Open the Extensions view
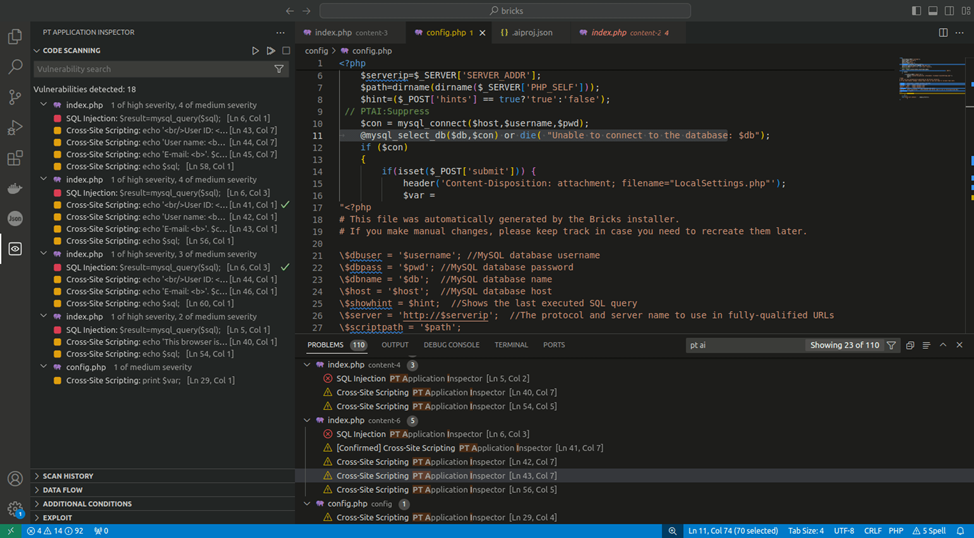This screenshot has height=538, width=974. [x=15, y=158]
